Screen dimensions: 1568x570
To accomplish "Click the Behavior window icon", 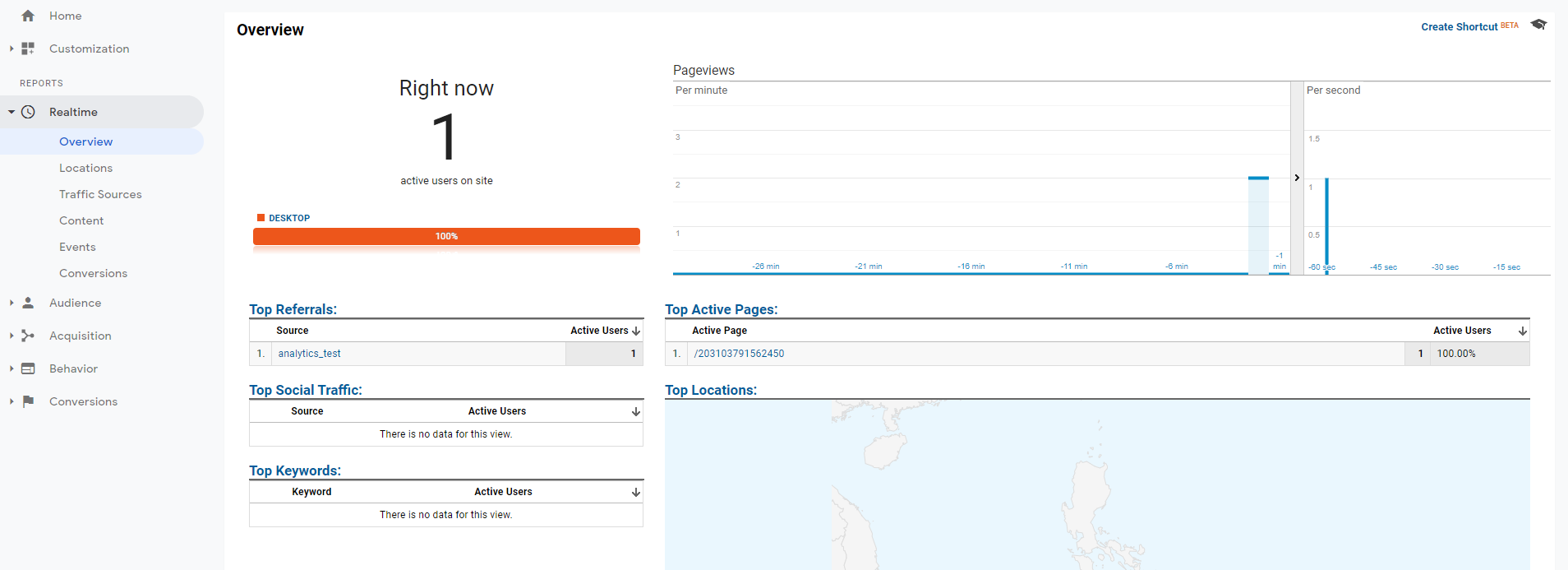I will click(28, 368).
